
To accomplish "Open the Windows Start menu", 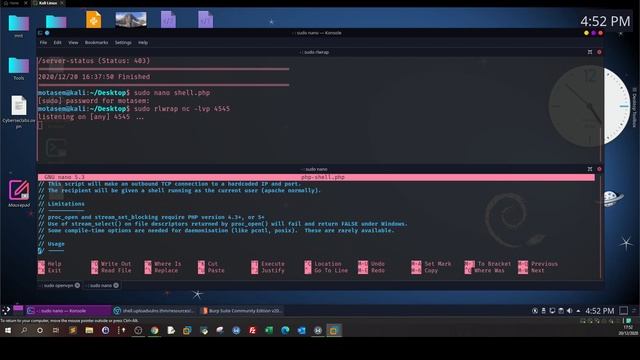I will click(7, 330).
